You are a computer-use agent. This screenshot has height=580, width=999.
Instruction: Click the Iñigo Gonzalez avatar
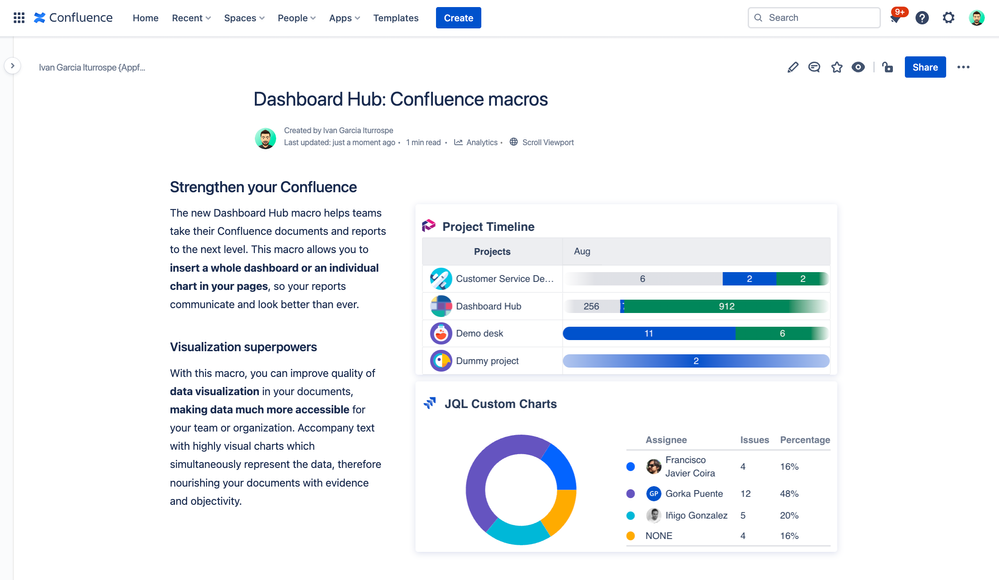click(654, 515)
